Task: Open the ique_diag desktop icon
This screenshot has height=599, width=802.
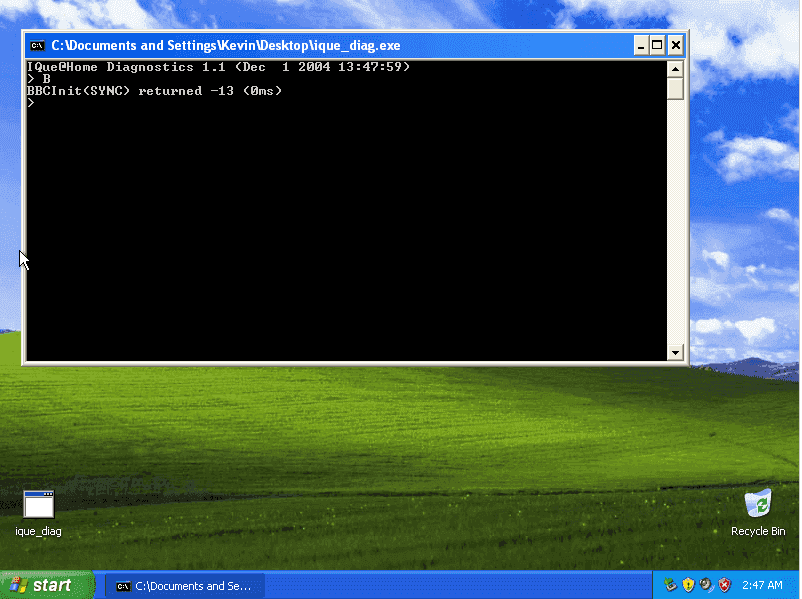Action: point(38,513)
